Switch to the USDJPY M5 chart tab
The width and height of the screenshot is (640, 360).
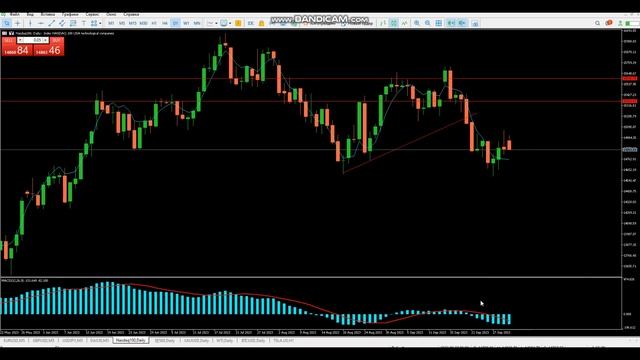point(73,340)
